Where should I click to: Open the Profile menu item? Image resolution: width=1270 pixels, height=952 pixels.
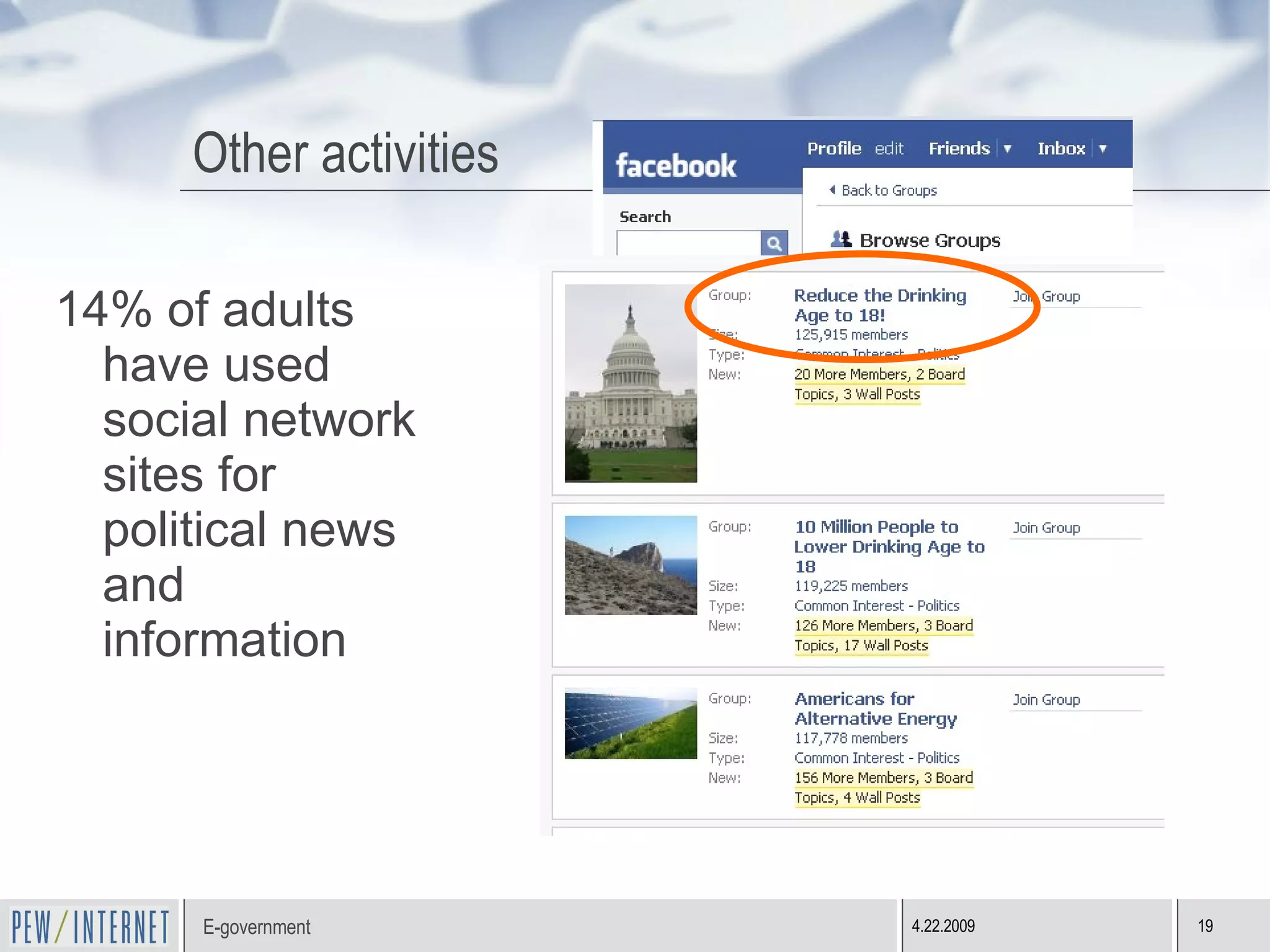point(834,149)
